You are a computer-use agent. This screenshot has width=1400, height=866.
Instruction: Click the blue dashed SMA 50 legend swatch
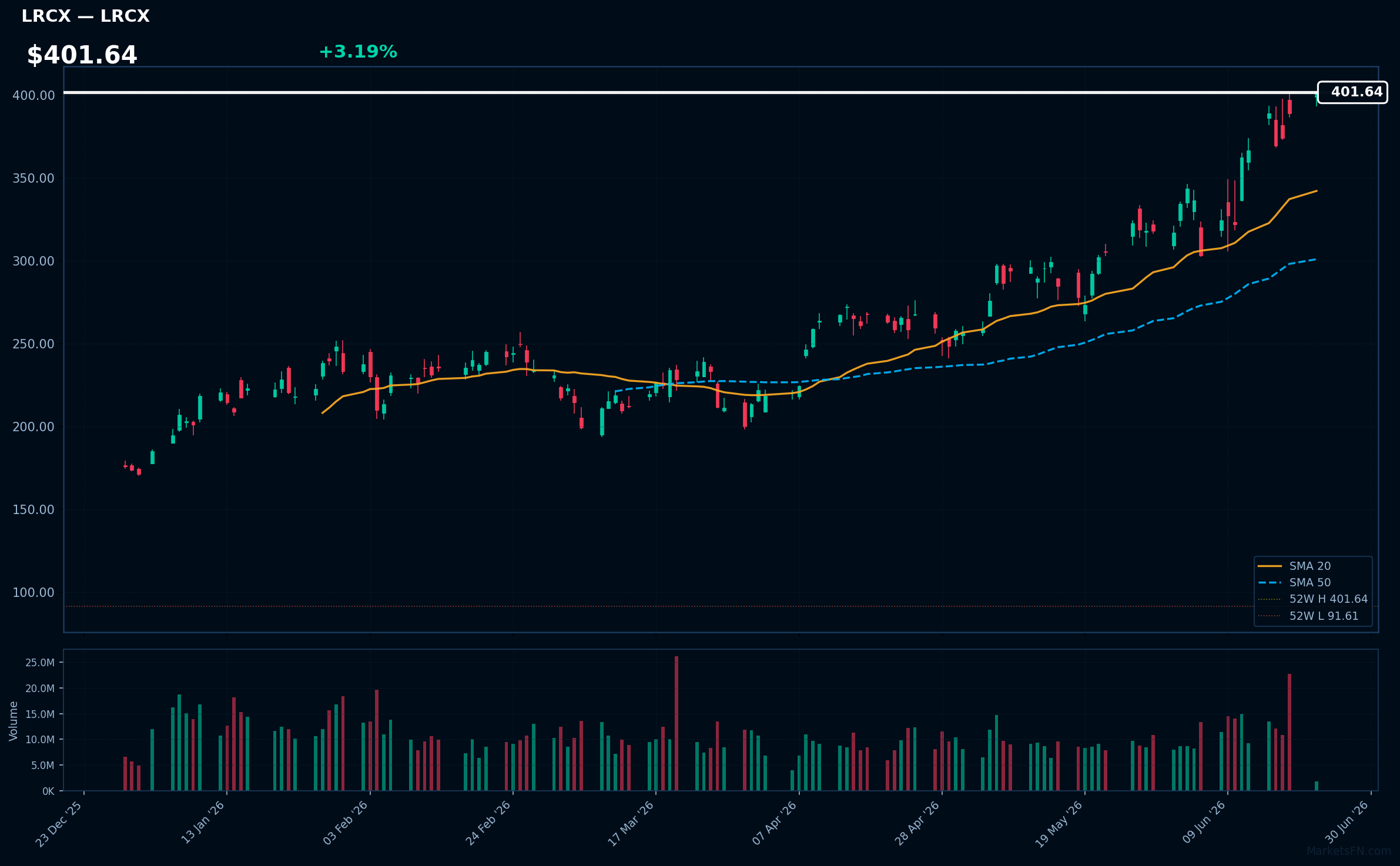coord(1270,583)
